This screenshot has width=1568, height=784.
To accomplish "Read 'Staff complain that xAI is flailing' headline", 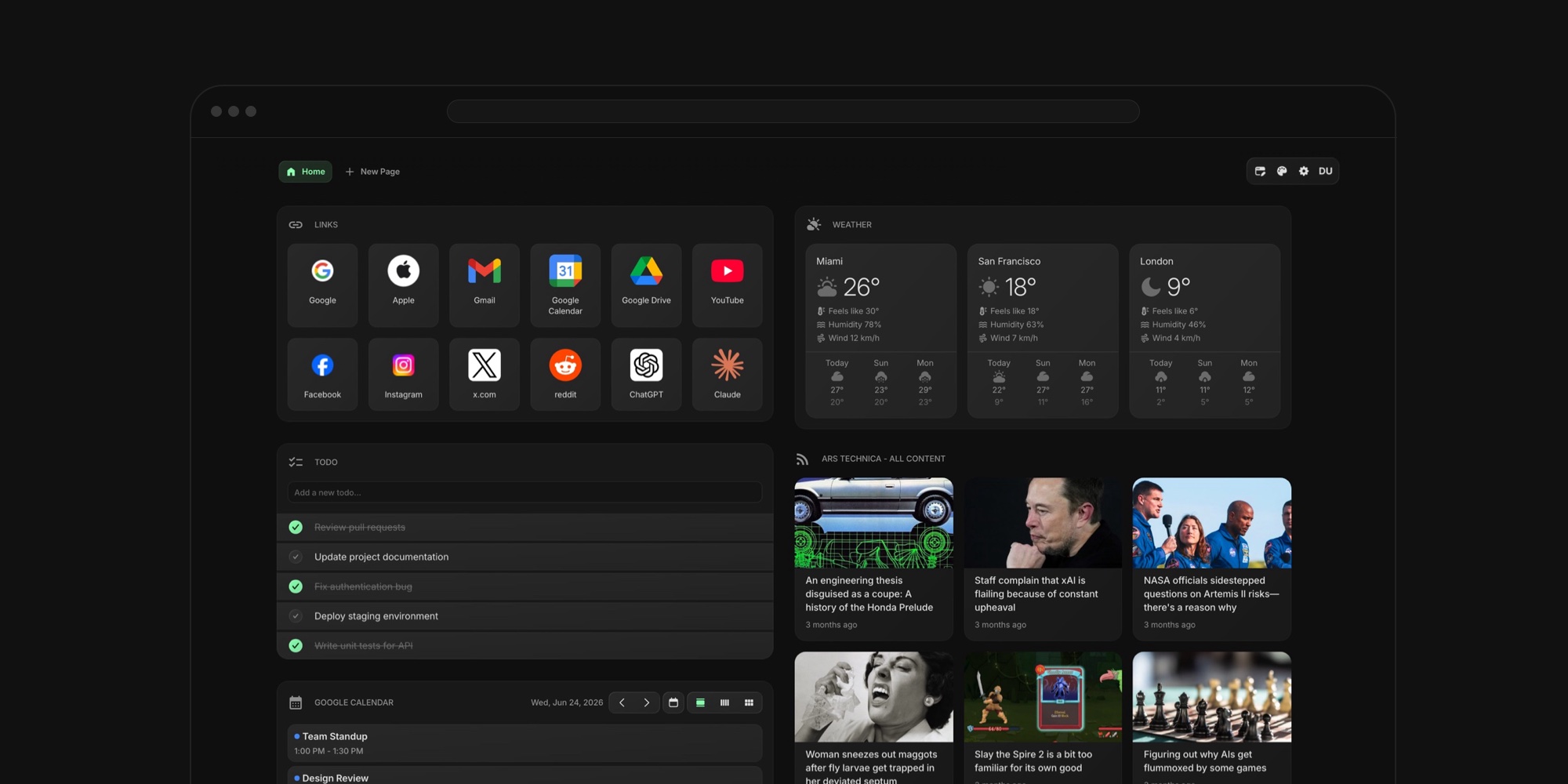I will click(x=1036, y=594).
